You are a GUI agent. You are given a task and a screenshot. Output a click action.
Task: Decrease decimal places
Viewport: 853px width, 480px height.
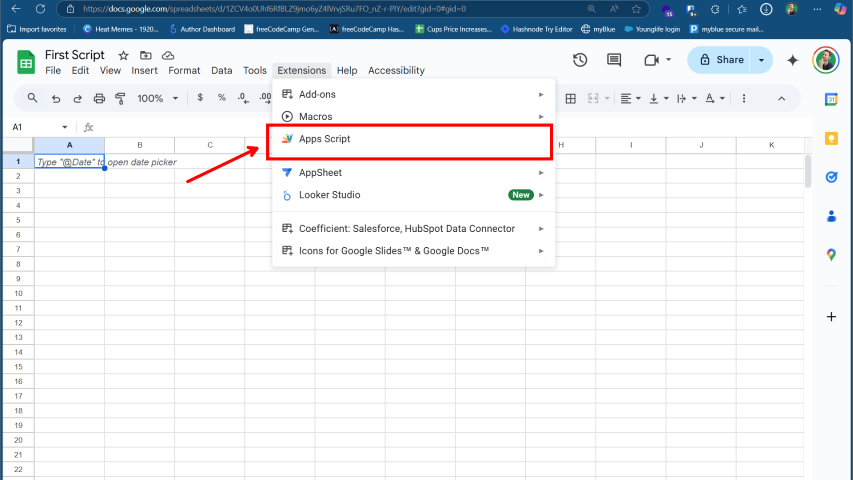point(243,98)
